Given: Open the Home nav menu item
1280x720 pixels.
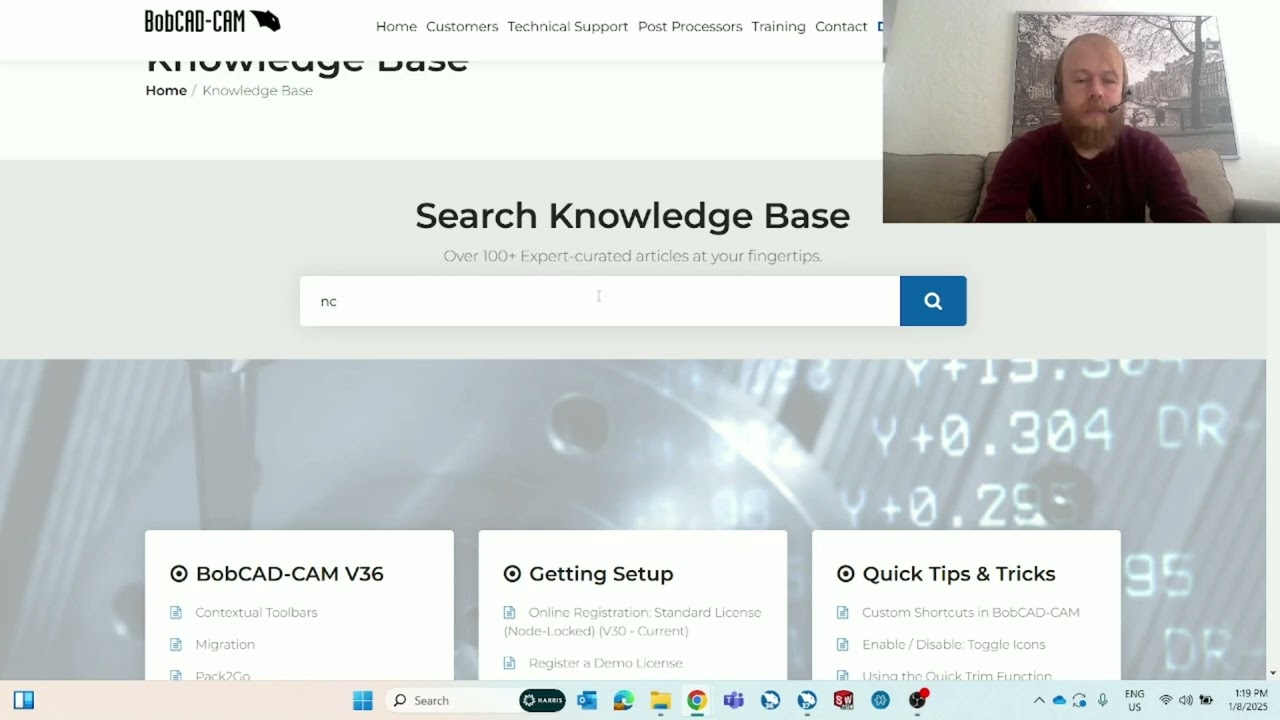Looking at the screenshot, I should (x=396, y=27).
